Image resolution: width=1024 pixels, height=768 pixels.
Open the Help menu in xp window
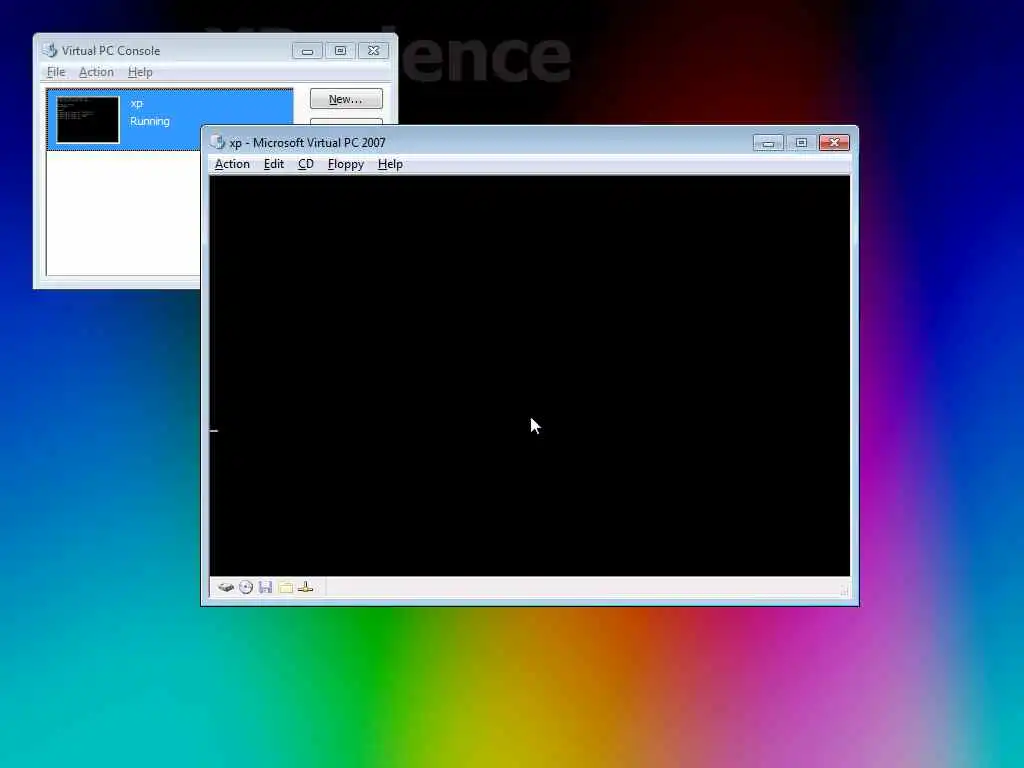(390, 164)
